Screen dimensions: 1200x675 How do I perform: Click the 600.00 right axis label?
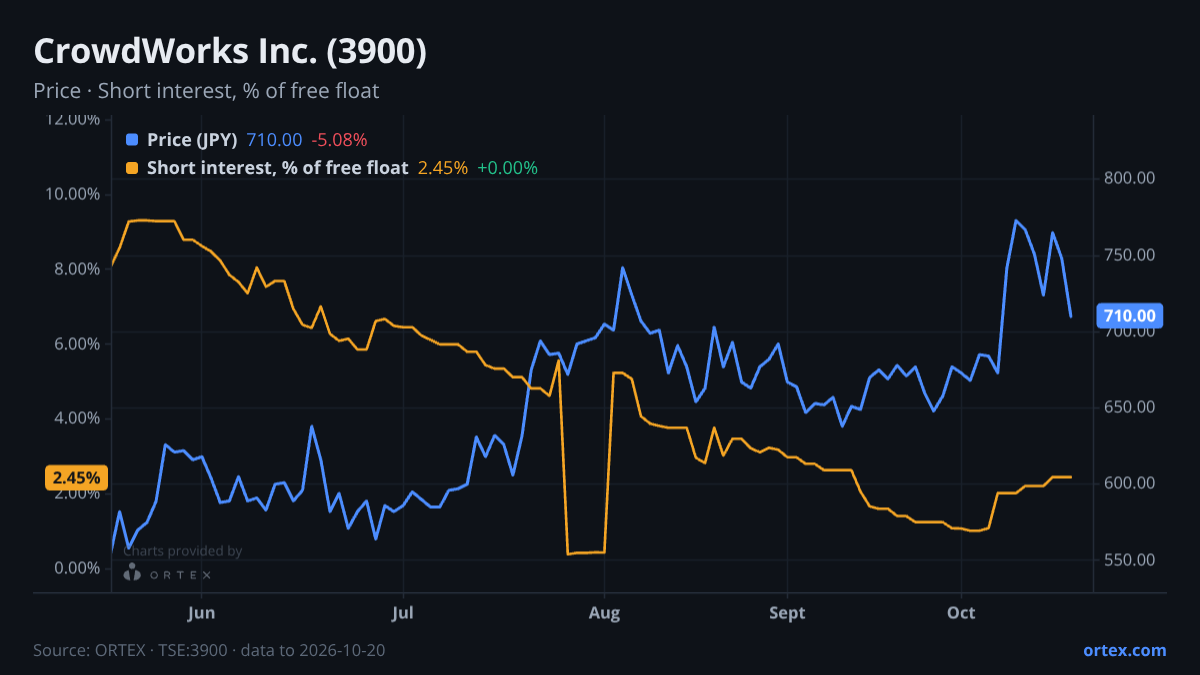[1130, 483]
